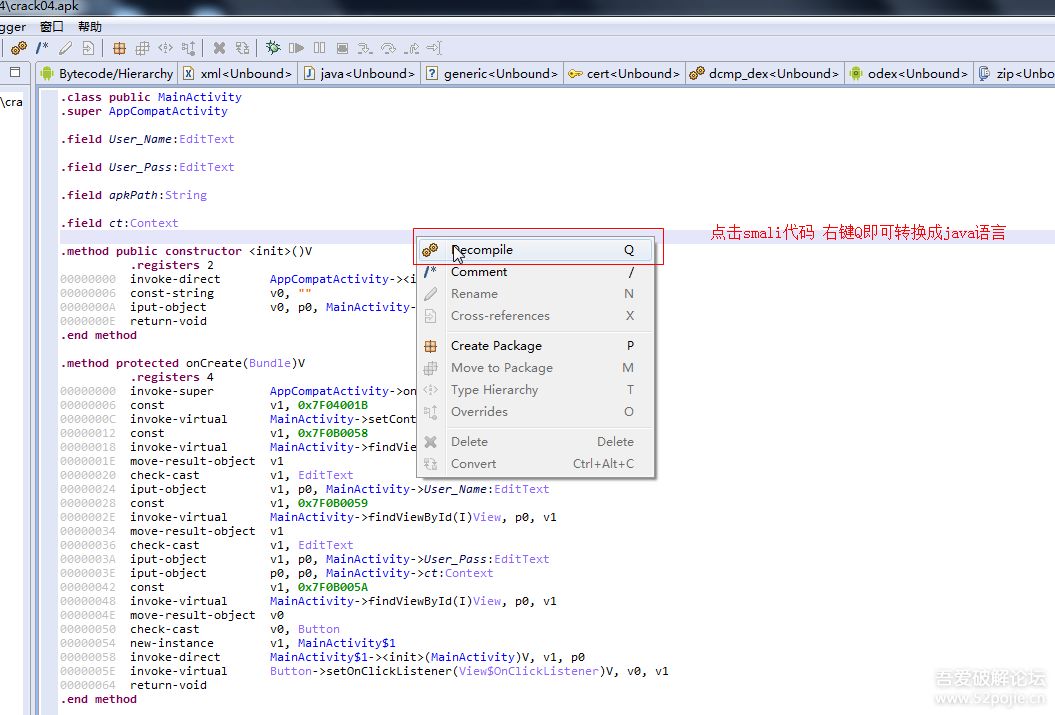Click the Decompile gears icon in the toolbar

point(19,48)
